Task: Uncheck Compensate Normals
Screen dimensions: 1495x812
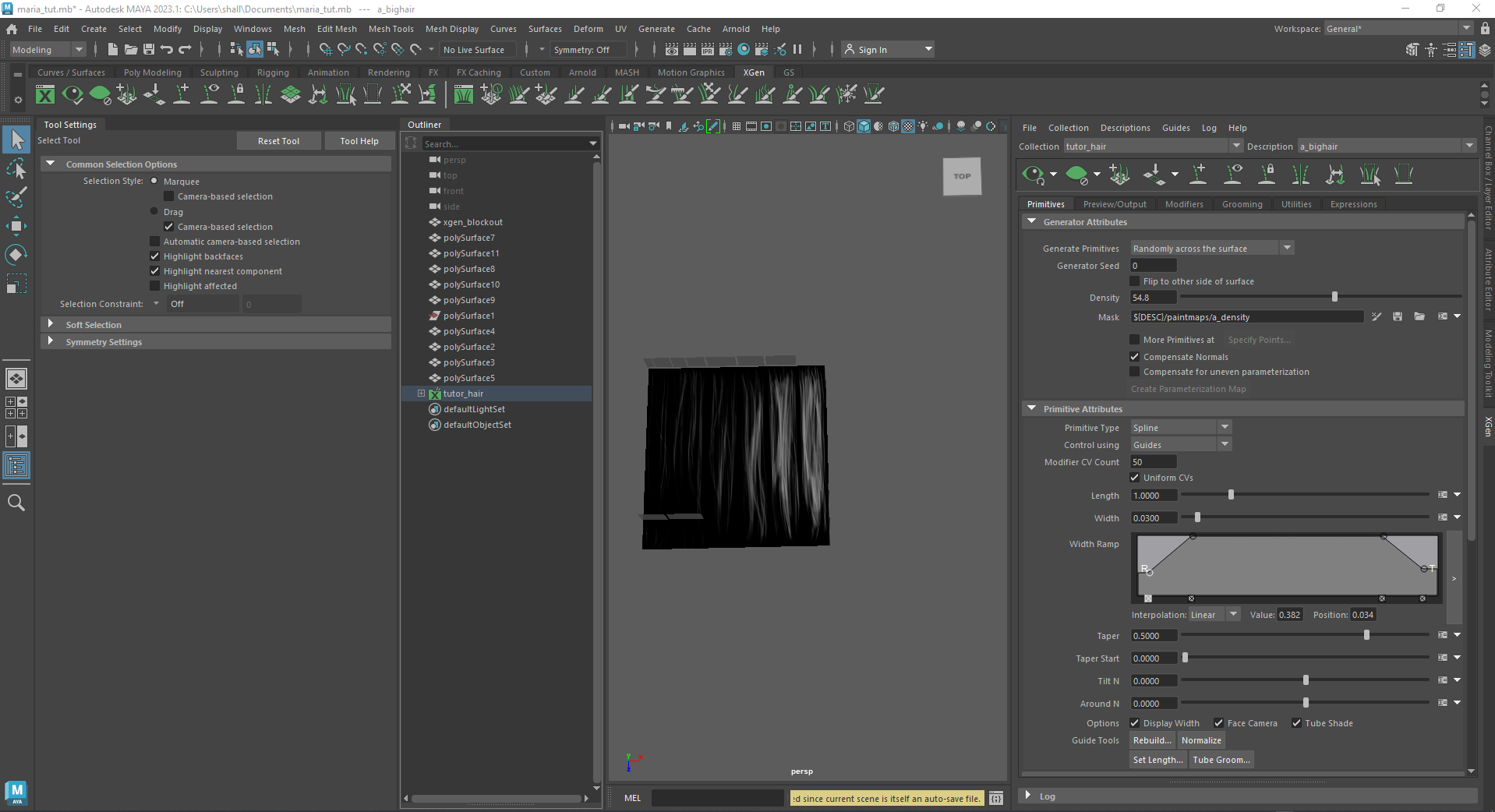Action: [x=1135, y=356]
